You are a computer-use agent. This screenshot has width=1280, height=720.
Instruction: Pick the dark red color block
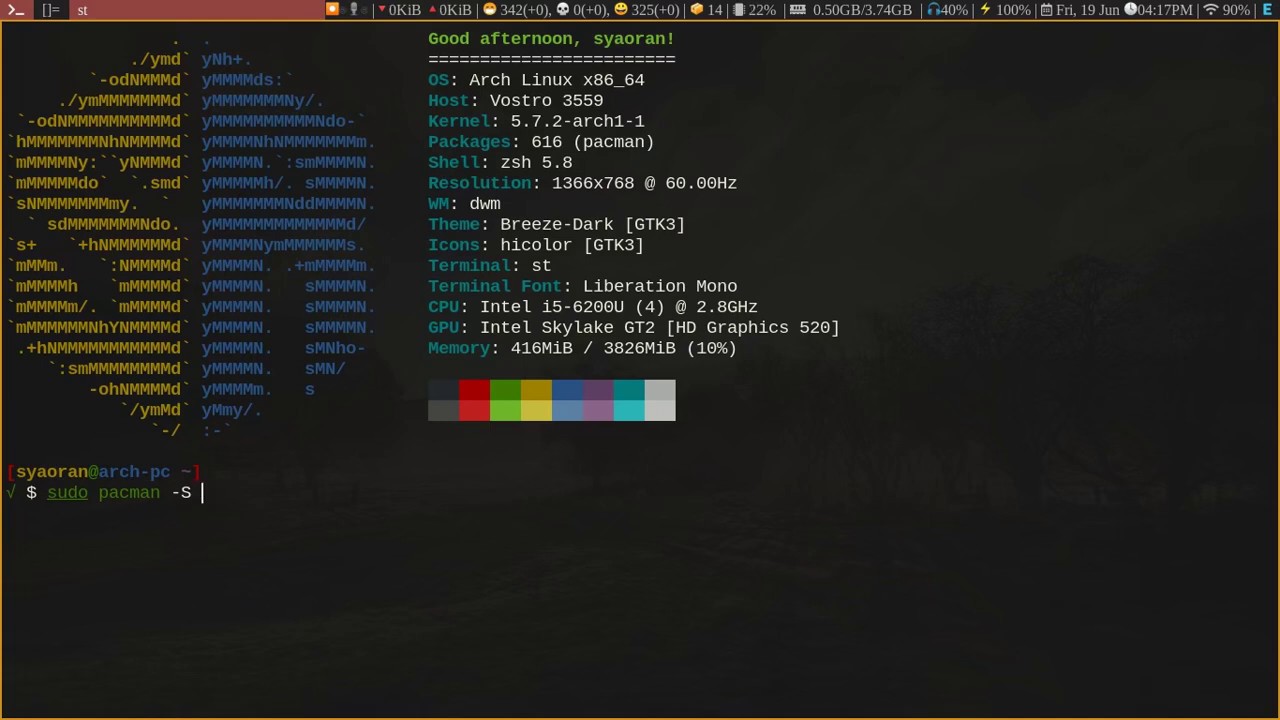point(474,390)
